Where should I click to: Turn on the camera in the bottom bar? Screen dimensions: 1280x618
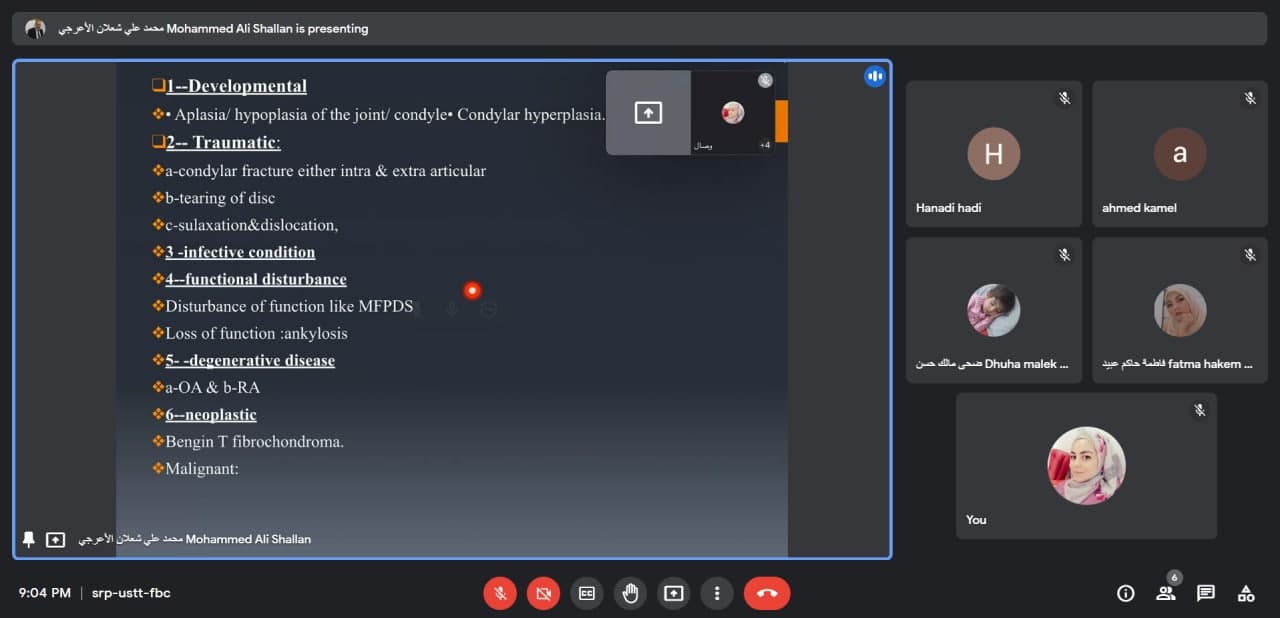[543, 593]
